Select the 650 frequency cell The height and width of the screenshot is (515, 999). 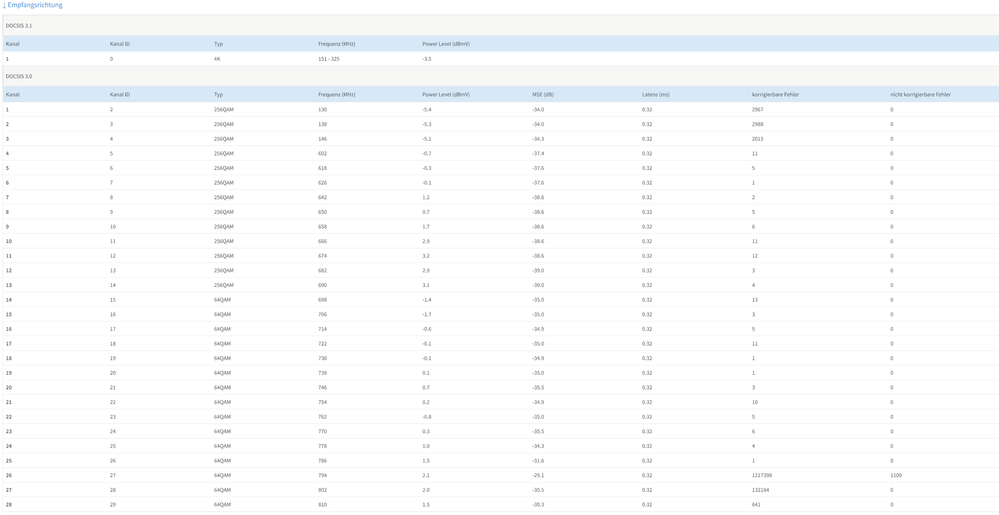click(x=322, y=212)
